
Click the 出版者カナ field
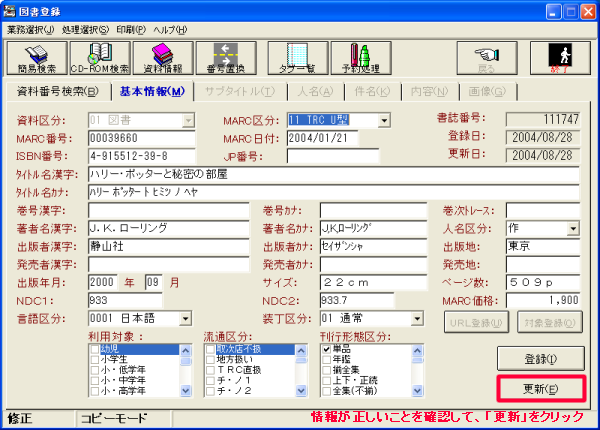point(373,246)
